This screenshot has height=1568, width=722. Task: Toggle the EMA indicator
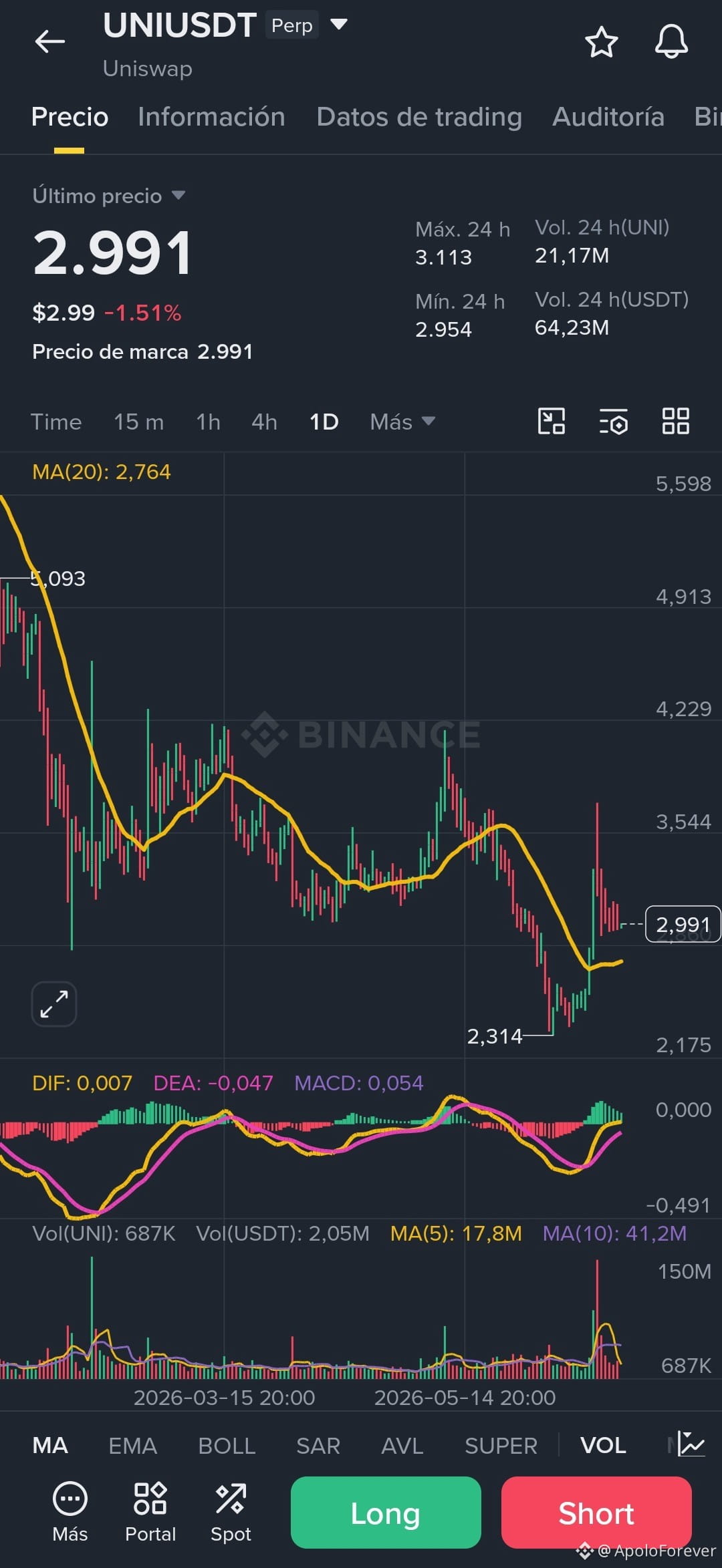click(x=133, y=1445)
